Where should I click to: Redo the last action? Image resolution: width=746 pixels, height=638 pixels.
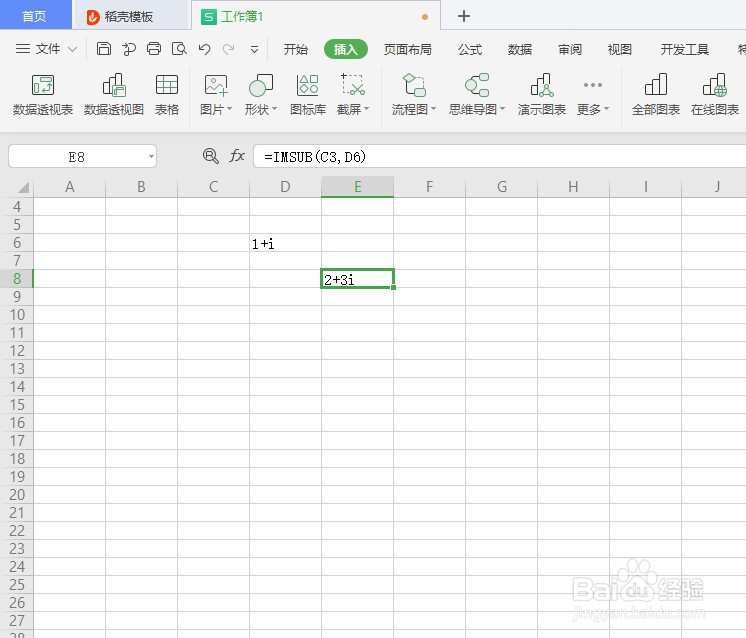coord(229,49)
